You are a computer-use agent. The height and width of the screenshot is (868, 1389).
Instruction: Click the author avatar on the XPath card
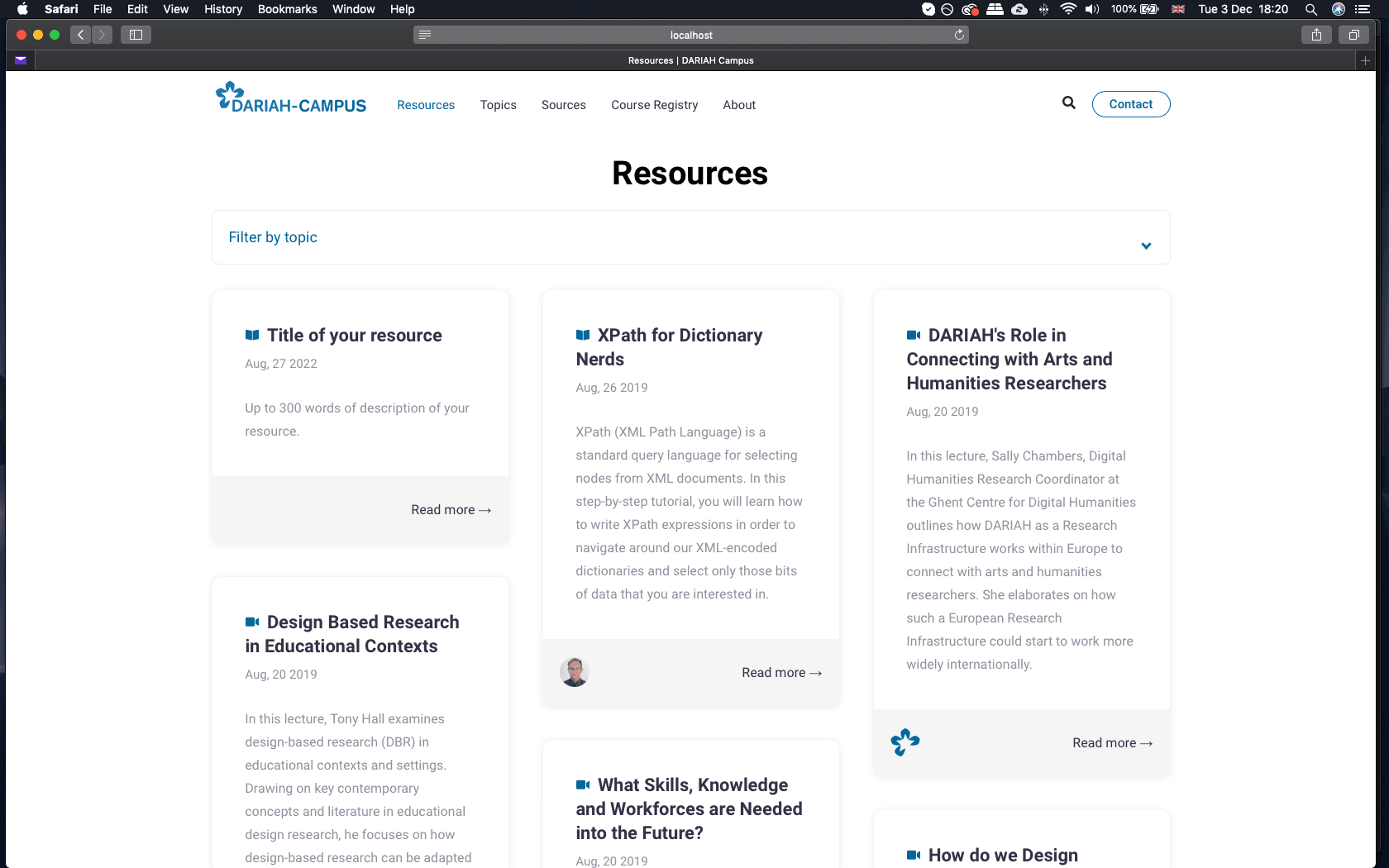point(574,672)
